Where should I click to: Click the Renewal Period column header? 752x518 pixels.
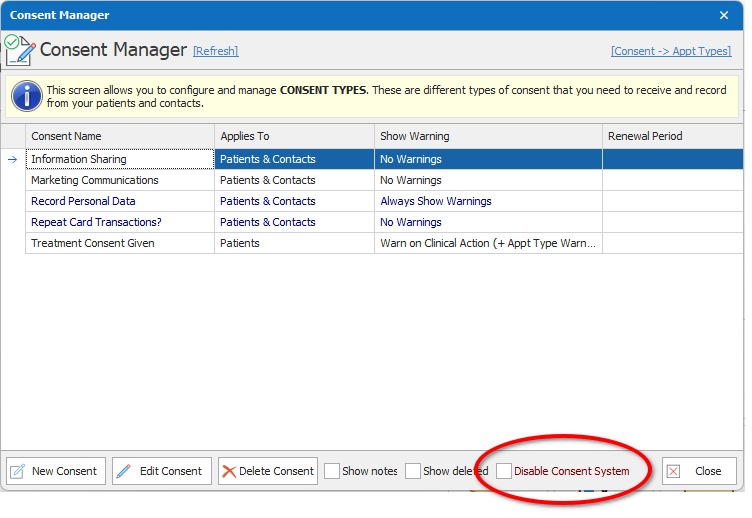tap(672, 136)
